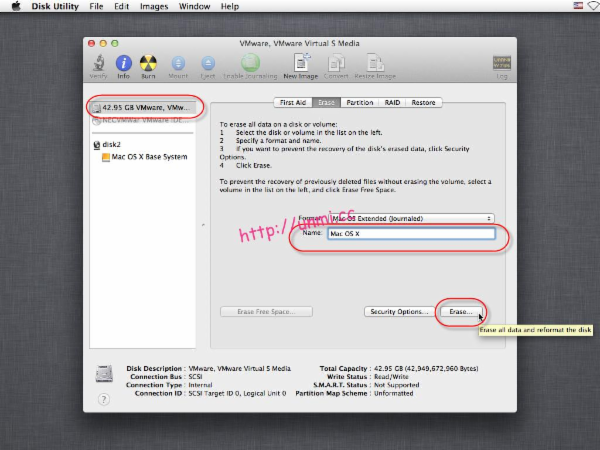Click the red close window button
This screenshot has height=450, width=600.
click(91, 43)
